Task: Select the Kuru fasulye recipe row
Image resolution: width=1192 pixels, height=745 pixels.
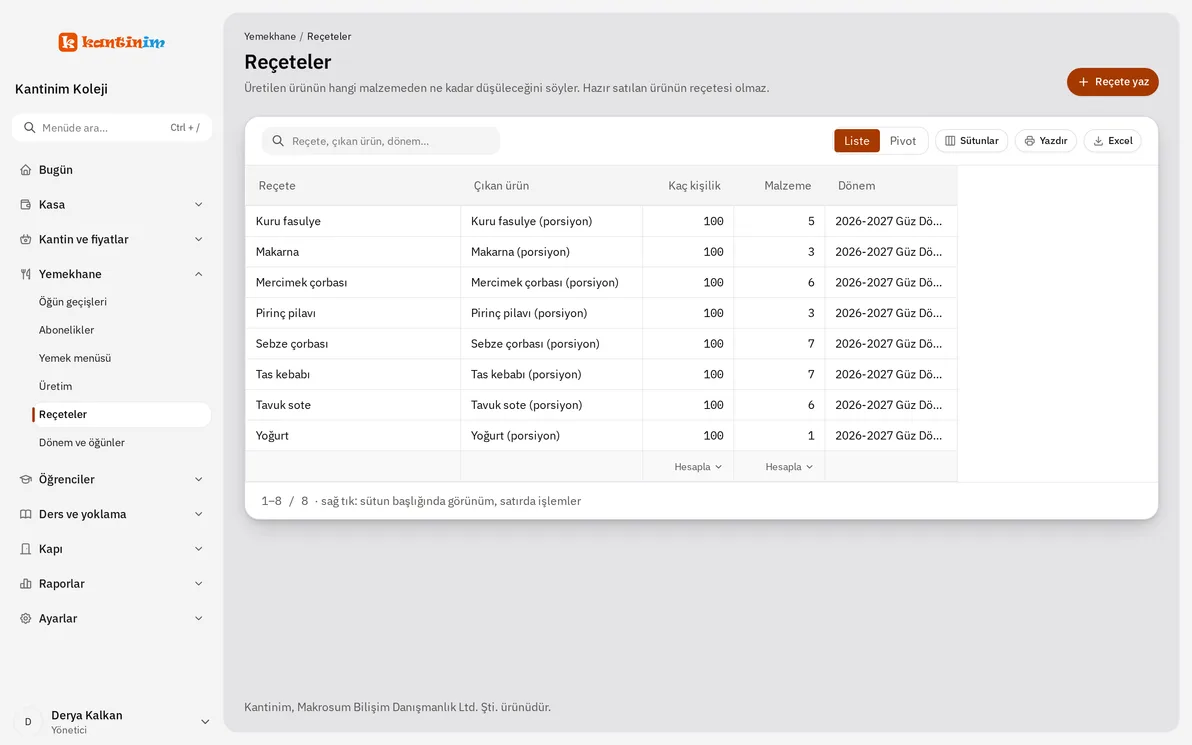Action: pyautogui.click(x=601, y=221)
